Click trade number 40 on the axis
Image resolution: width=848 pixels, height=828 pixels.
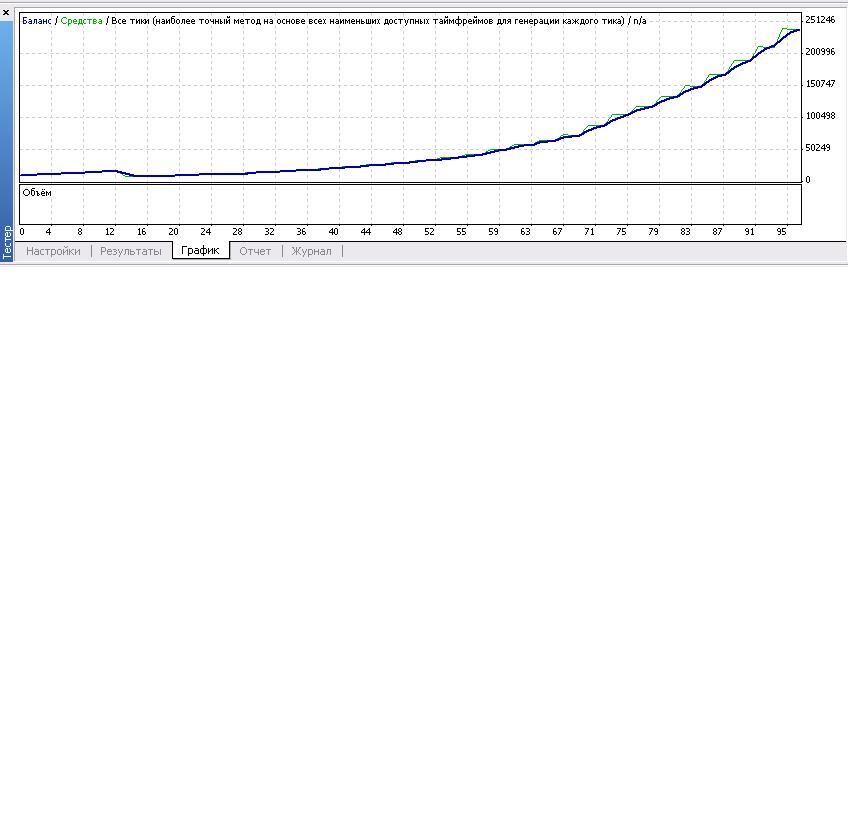pyautogui.click(x=334, y=232)
